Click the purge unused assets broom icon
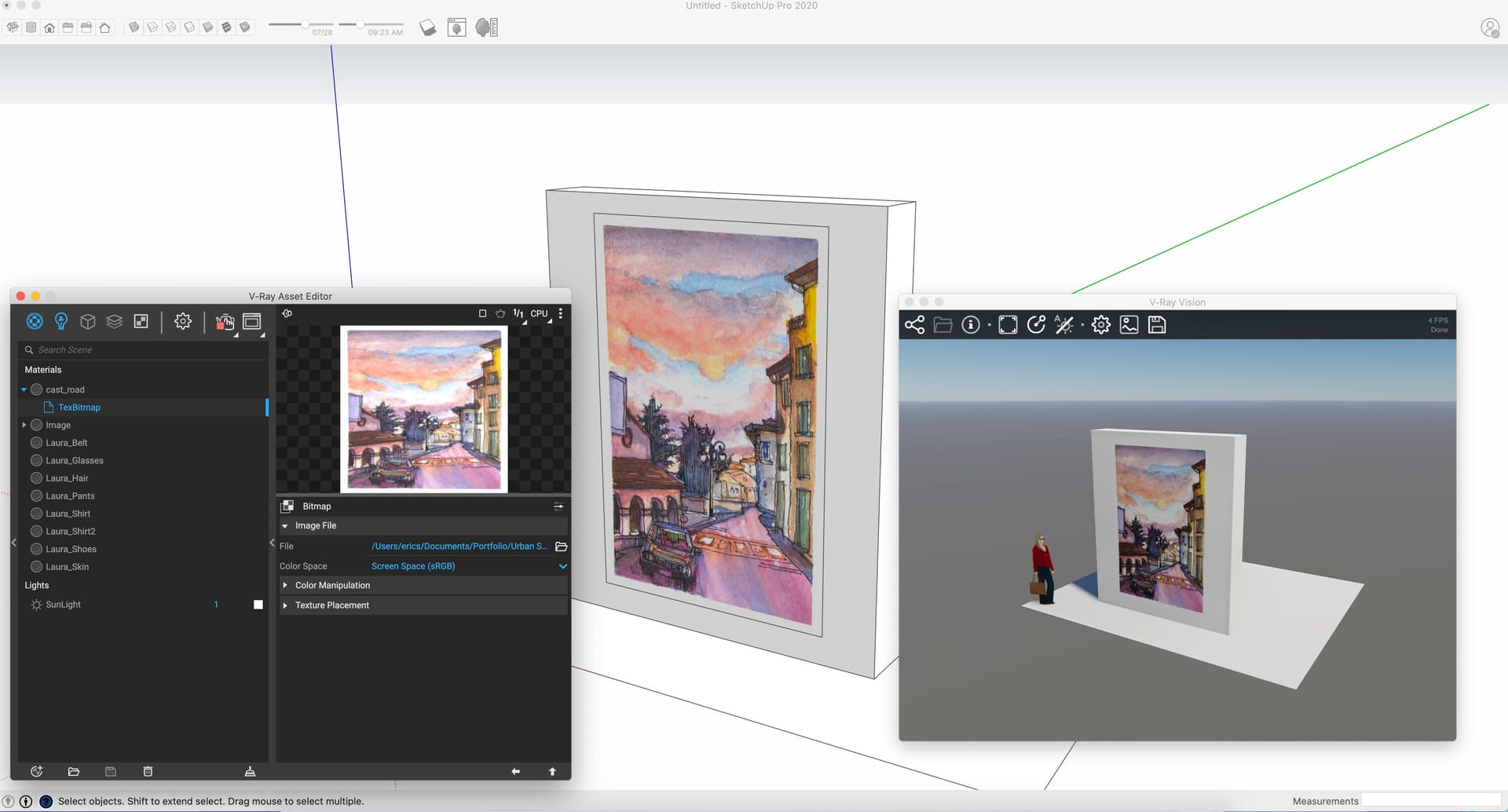Image resolution: width=1508 pixels, height=812 pixels. [250, 772]
